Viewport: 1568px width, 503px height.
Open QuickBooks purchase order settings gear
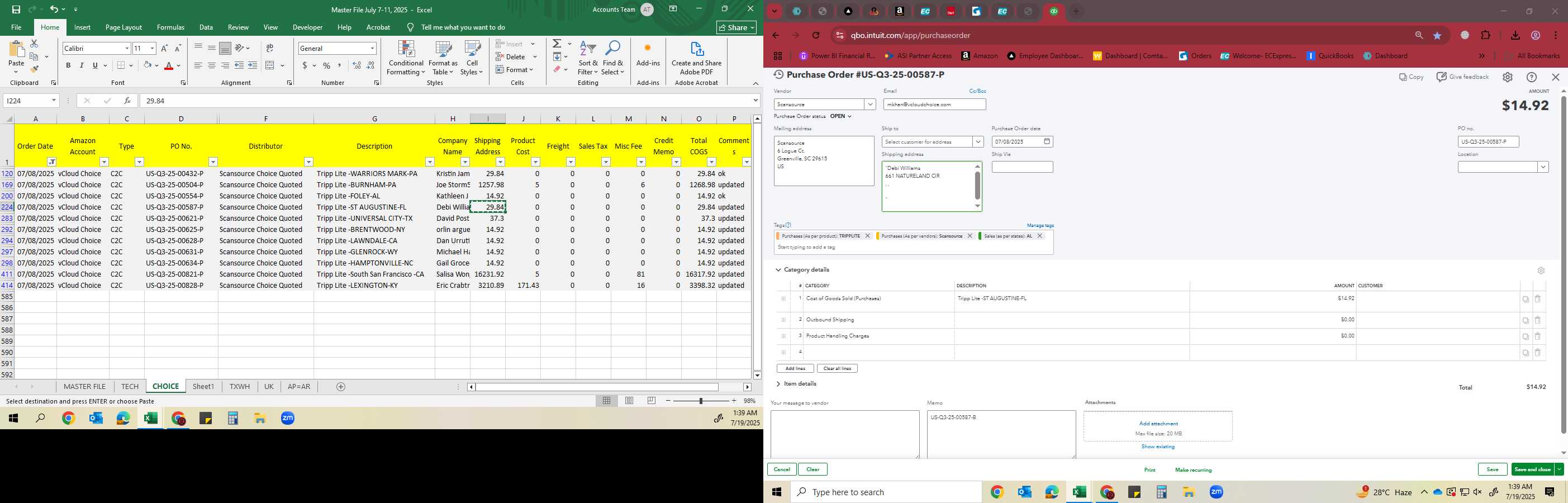pos(1508,77)
